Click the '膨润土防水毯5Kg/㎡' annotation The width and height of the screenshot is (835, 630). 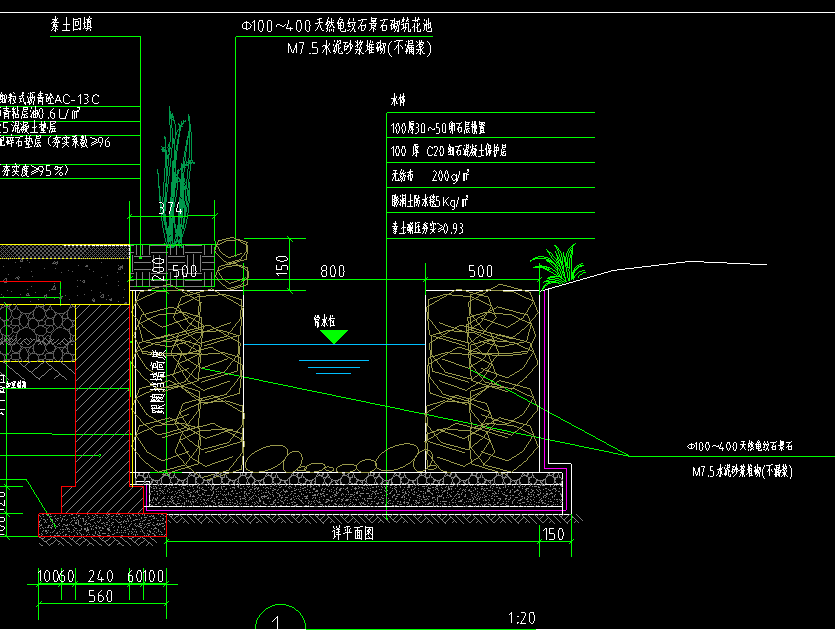(x=429, y=201)
